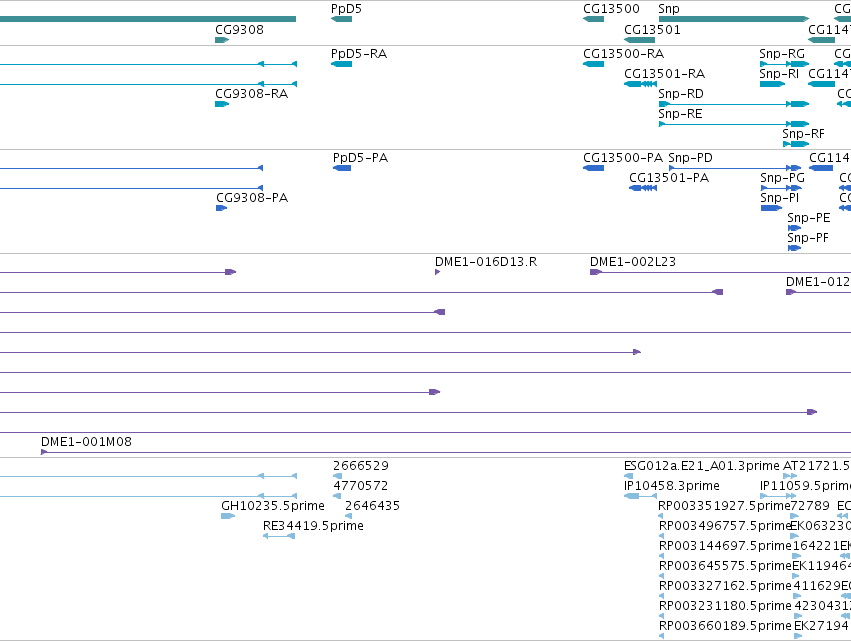The width and height of the screenshot is (851, 641).
Task: Click the Snp-PD protein label
Action: pos(690,158)
